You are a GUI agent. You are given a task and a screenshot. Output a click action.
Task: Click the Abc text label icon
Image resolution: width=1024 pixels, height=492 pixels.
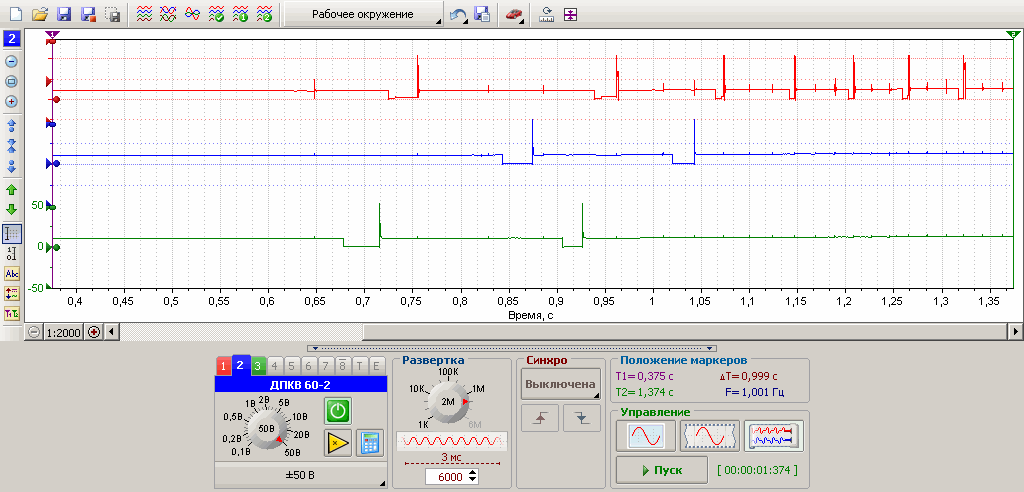coord(12,273)
